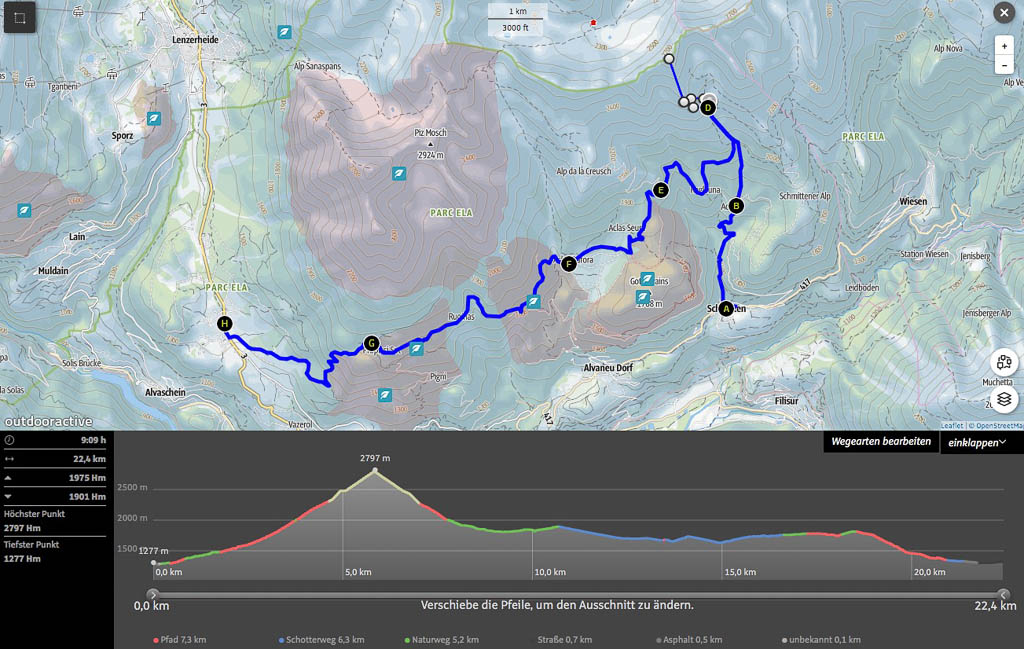This screenshot has height=649, width=1024.
Task: Select waypoint G marker on the route
Action: 371,343
